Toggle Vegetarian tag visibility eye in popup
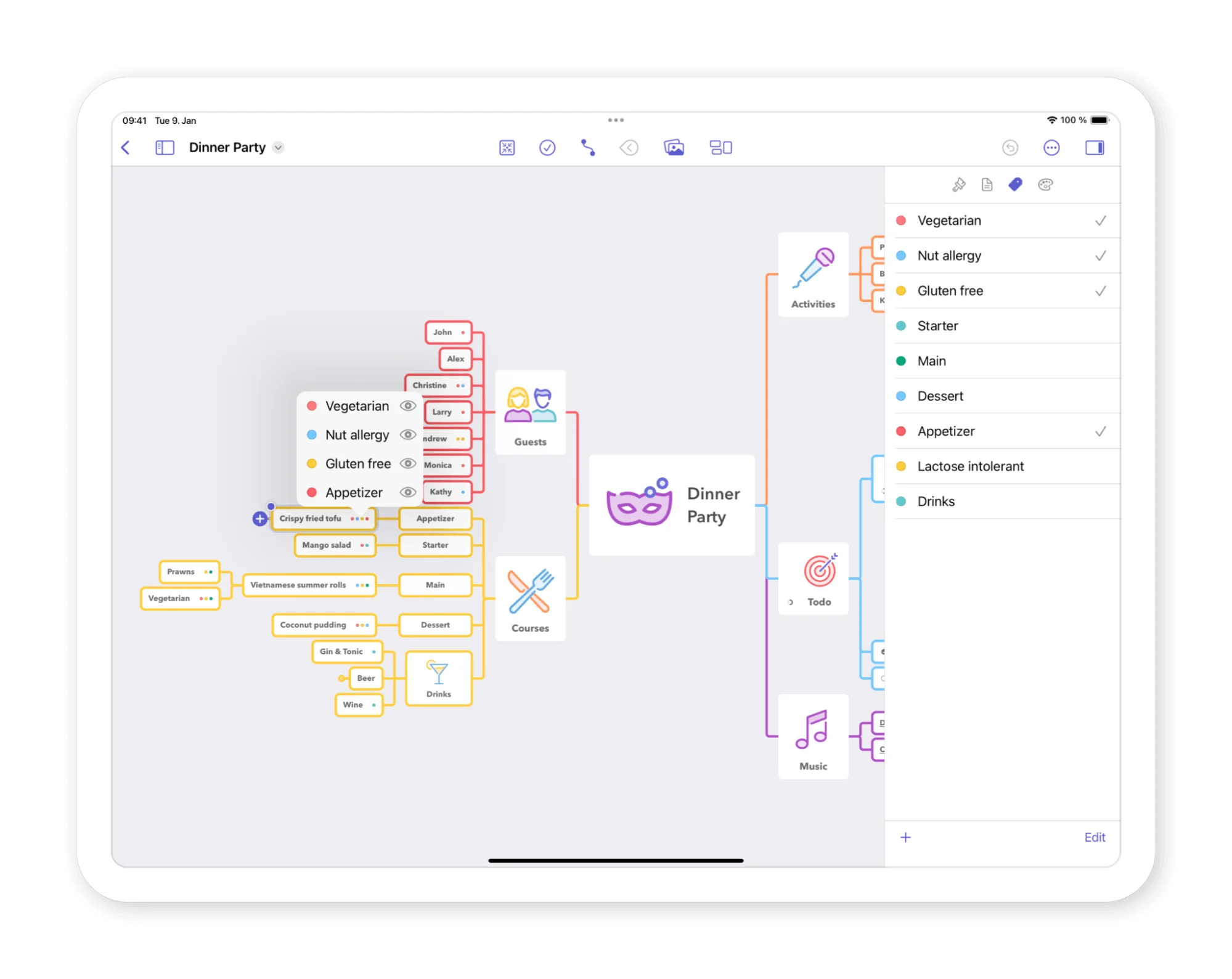The height and width of the screenshot is (979, 1232). point(407,406)
